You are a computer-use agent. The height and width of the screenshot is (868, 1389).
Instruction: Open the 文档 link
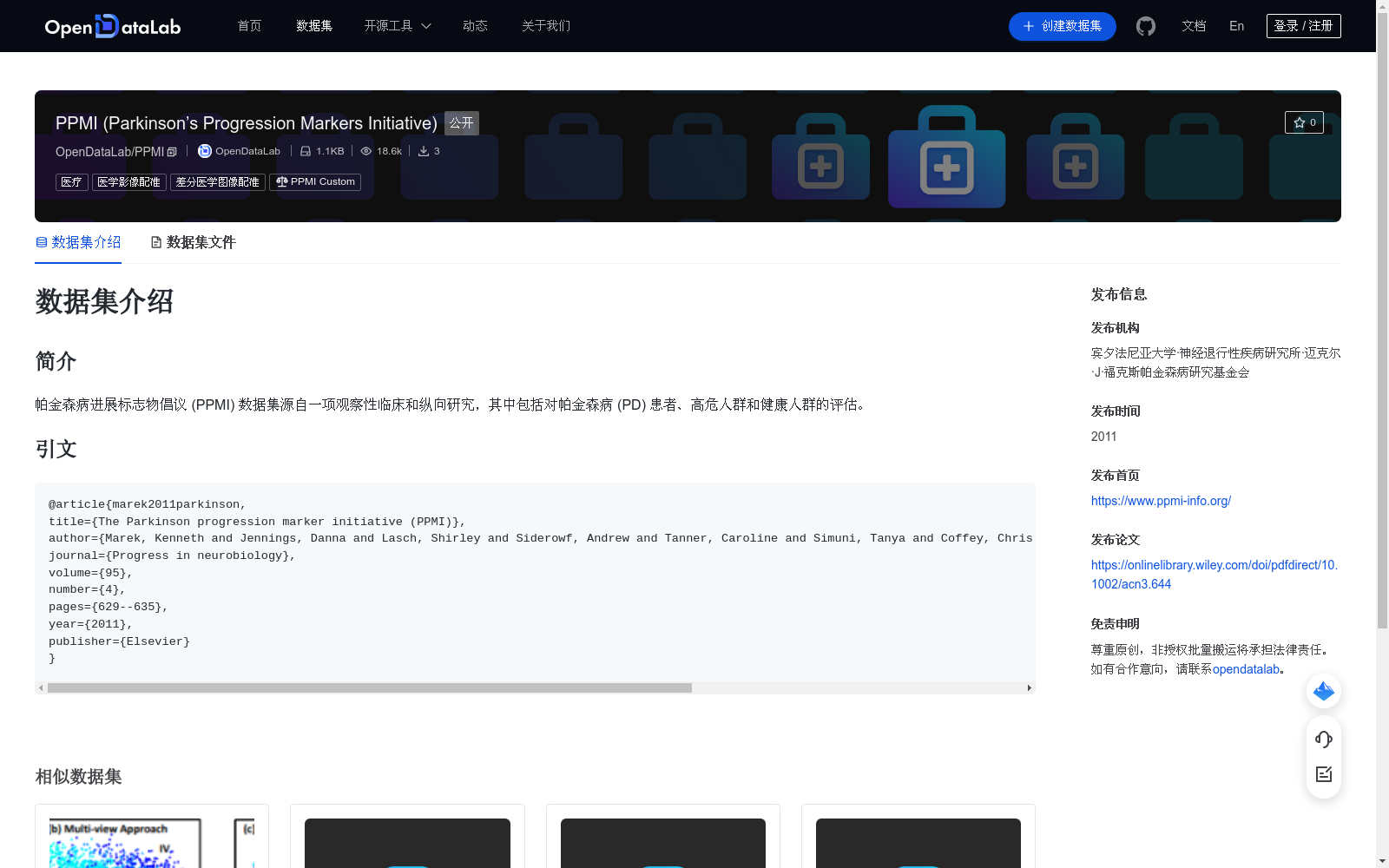click(1194, 26)
